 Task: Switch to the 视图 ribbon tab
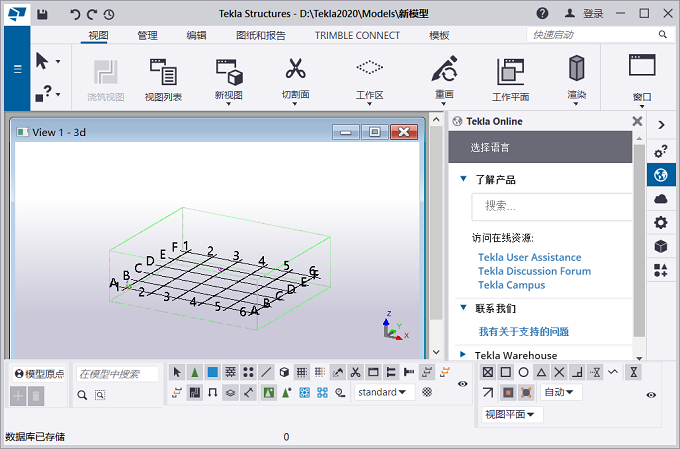click(x=98, y=36)
